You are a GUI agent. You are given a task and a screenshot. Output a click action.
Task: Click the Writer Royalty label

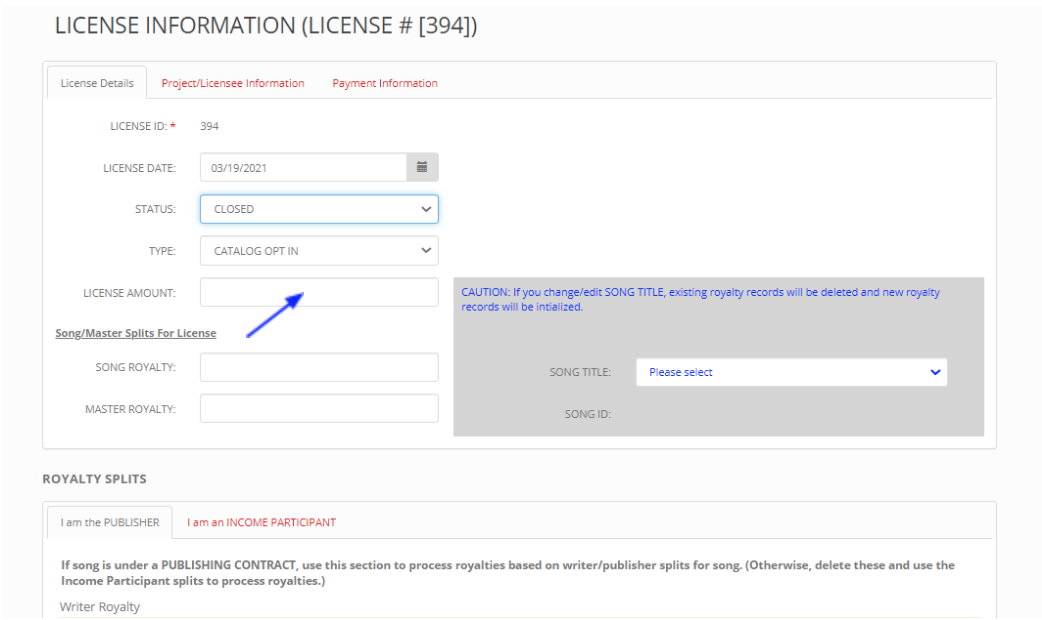[x=100, y=607]
